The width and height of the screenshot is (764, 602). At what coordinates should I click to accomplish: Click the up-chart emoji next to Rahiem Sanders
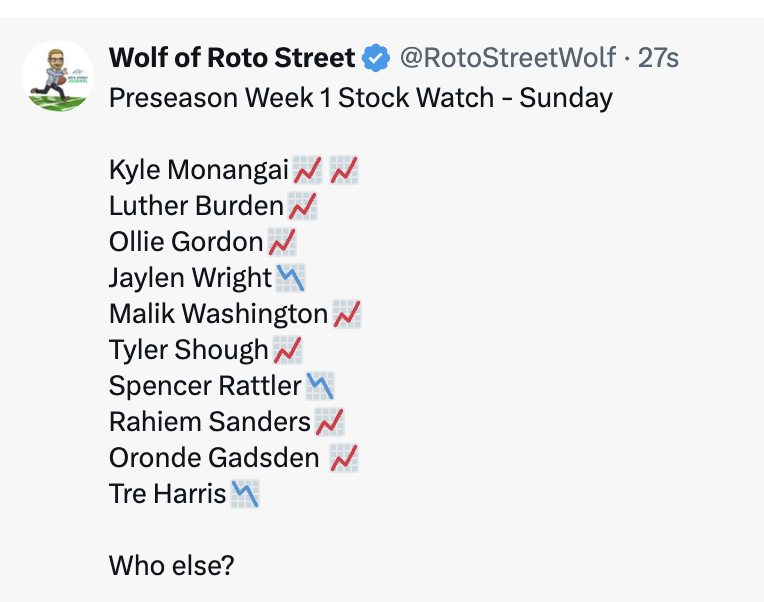pos(329,422)
